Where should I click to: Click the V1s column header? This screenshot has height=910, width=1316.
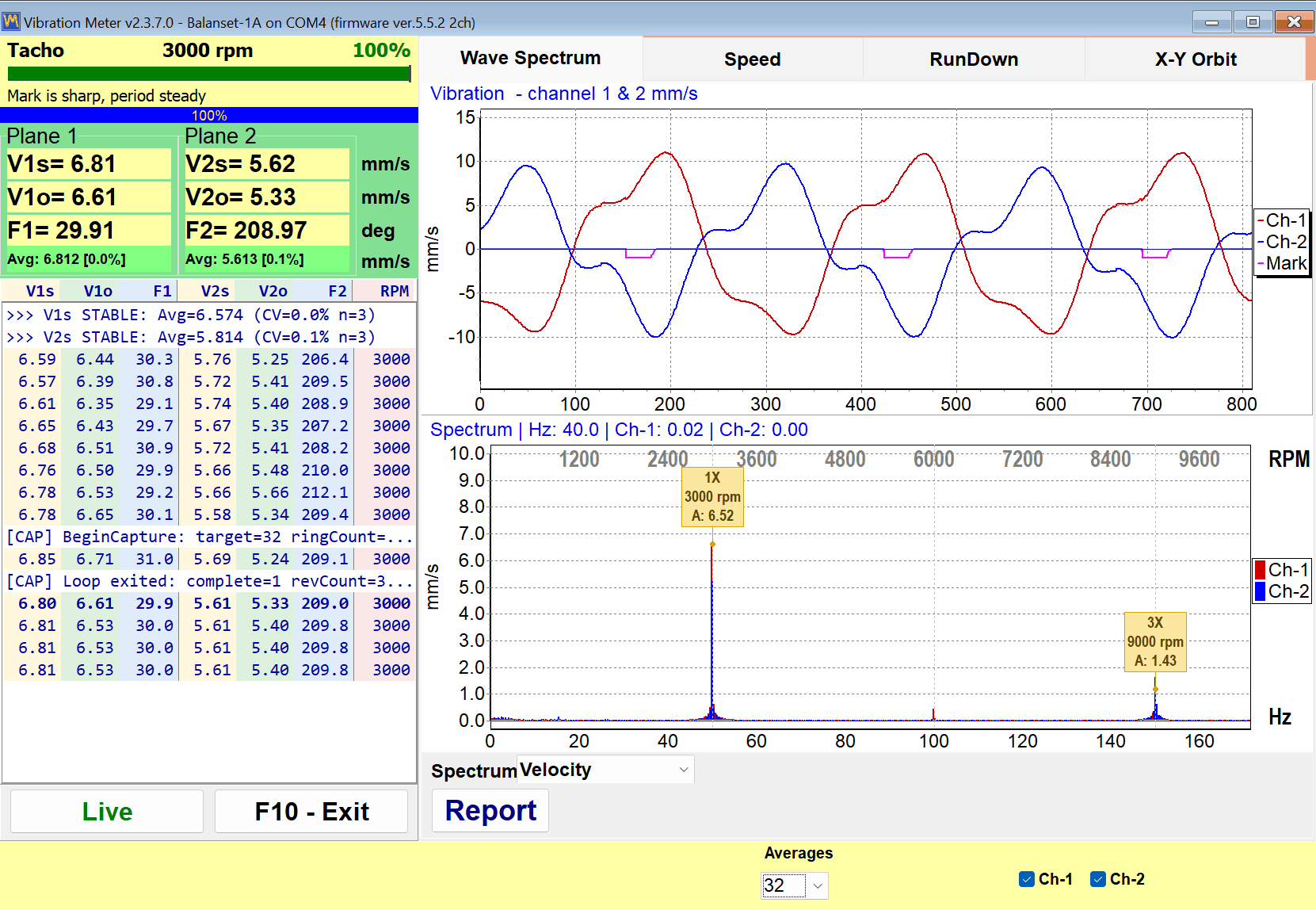40,291
